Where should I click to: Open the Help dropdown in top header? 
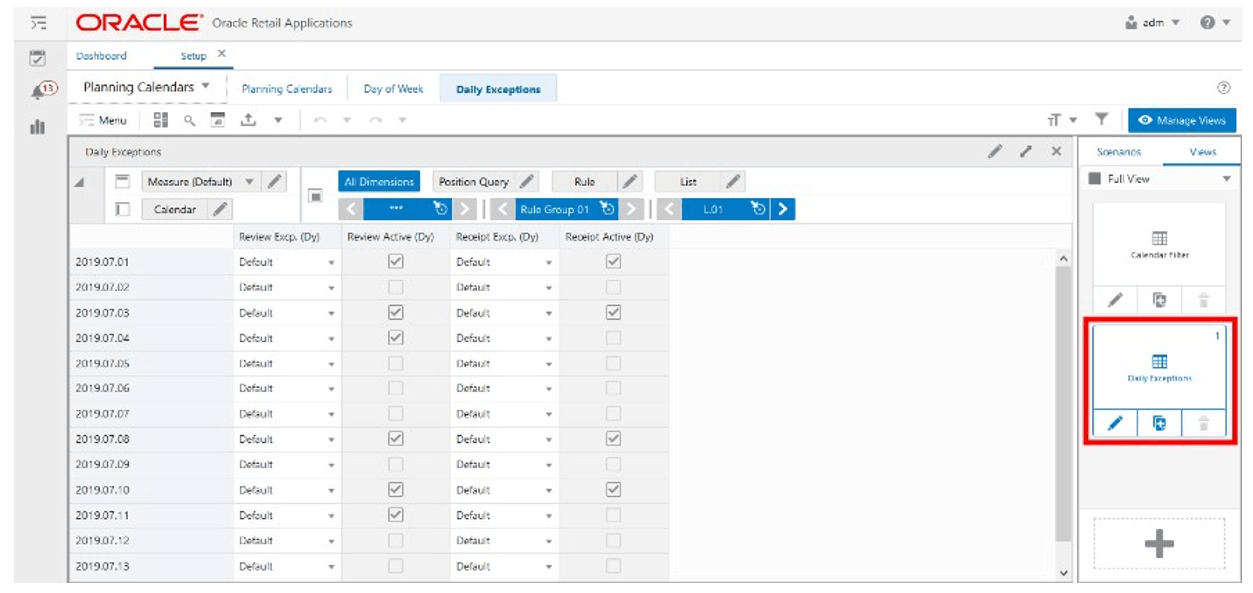click(x=1214, y=22)
